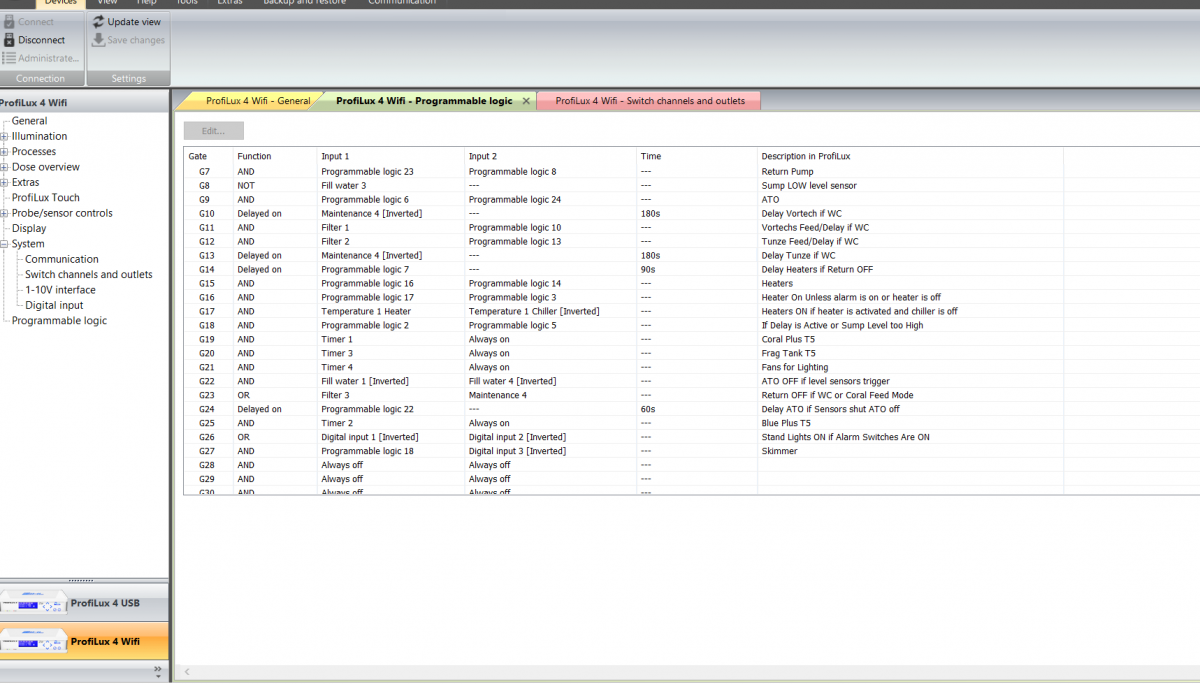The width and height of the screenshot is (1200, 684).
Task: Open the Communication tree item
Action: point(62,259)
